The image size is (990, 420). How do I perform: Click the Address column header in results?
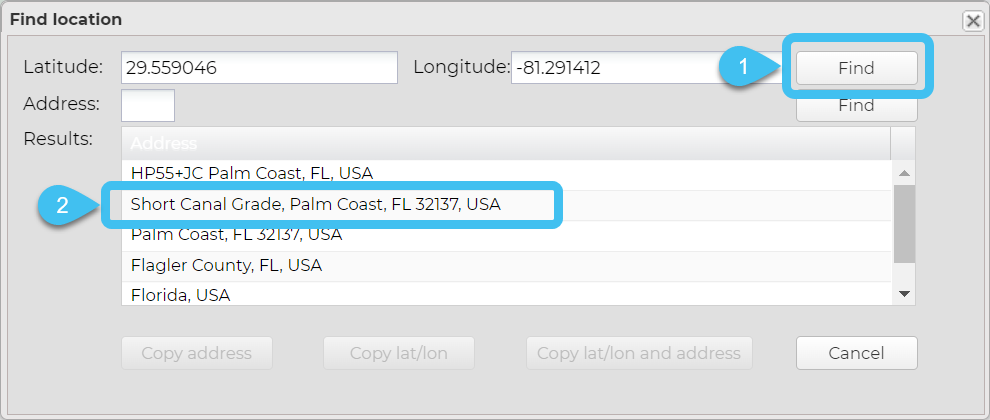point(505,143)
